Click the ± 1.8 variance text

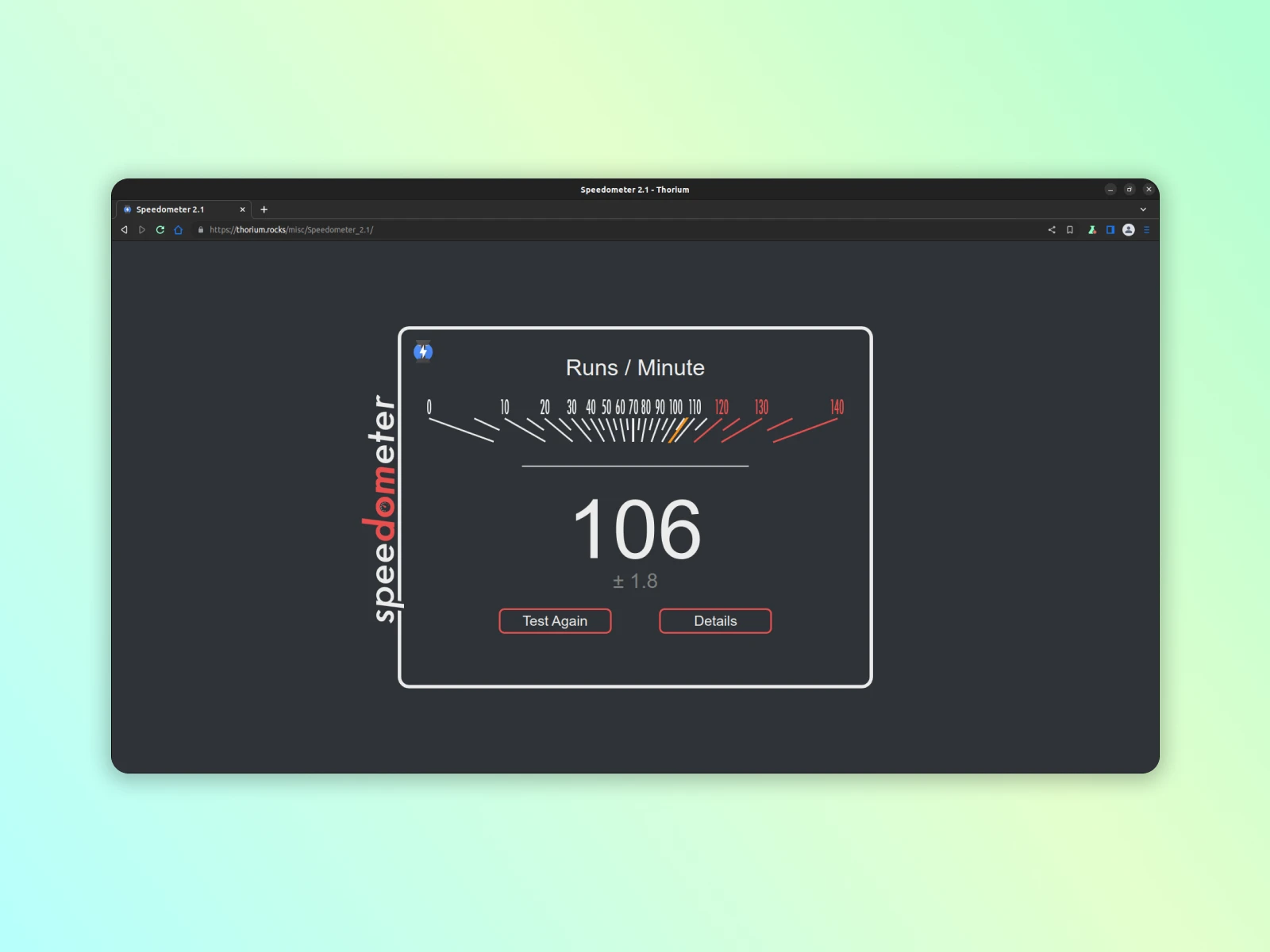(x=635, y=582)
